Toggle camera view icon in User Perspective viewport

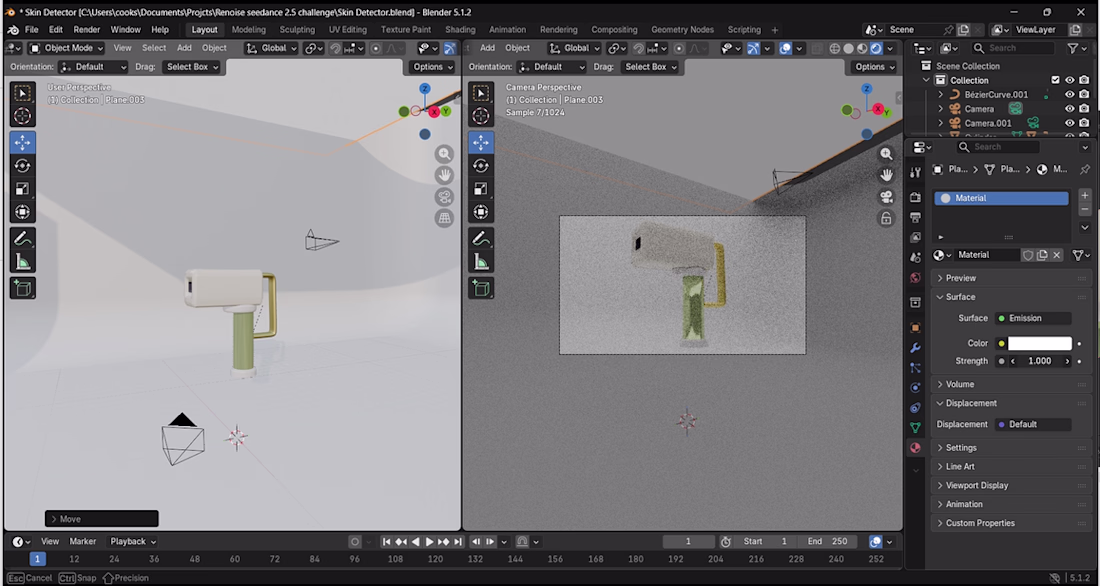(x=444, y=197)
